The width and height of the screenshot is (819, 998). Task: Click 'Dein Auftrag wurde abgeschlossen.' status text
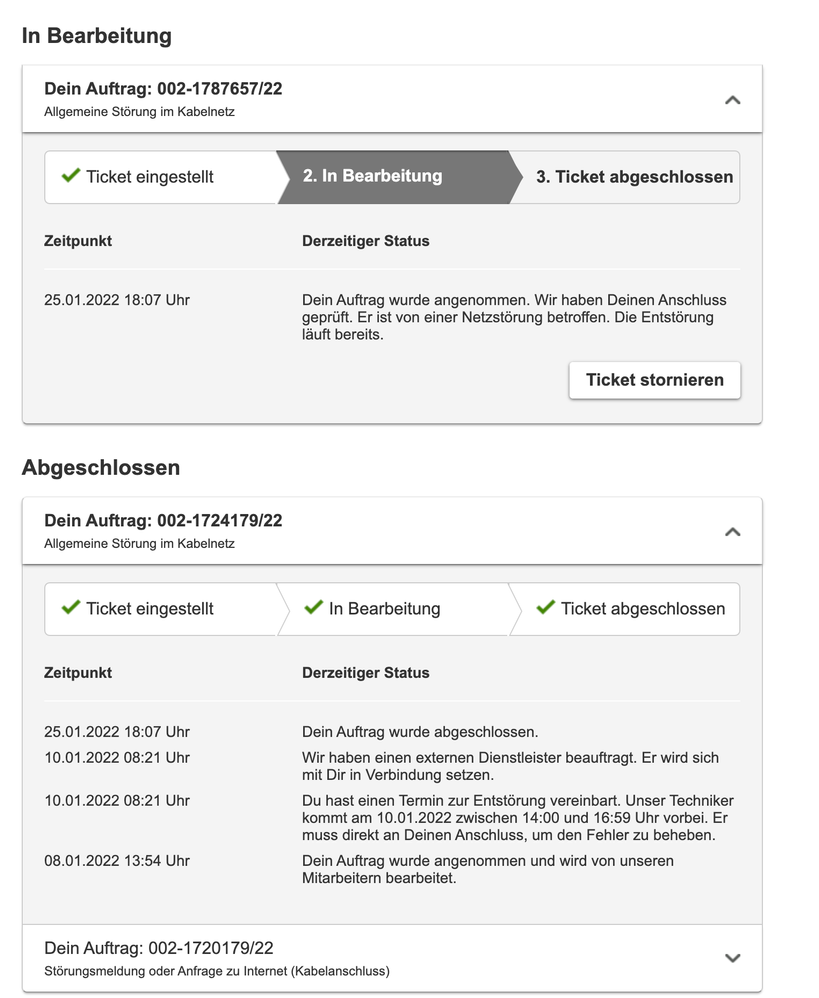pos(420,732)
